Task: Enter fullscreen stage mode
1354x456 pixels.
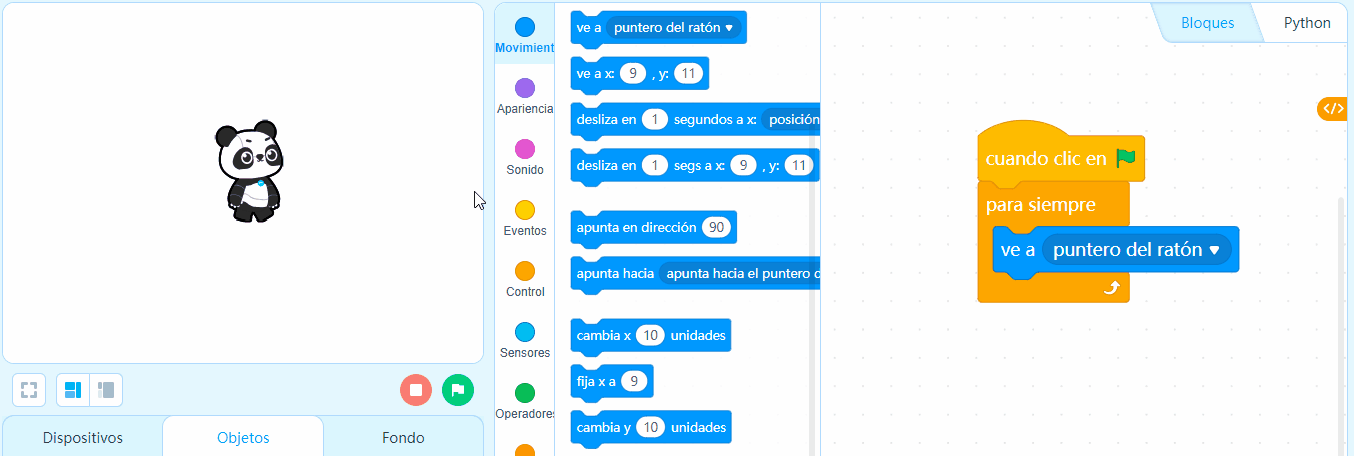Action: (29, 390)
